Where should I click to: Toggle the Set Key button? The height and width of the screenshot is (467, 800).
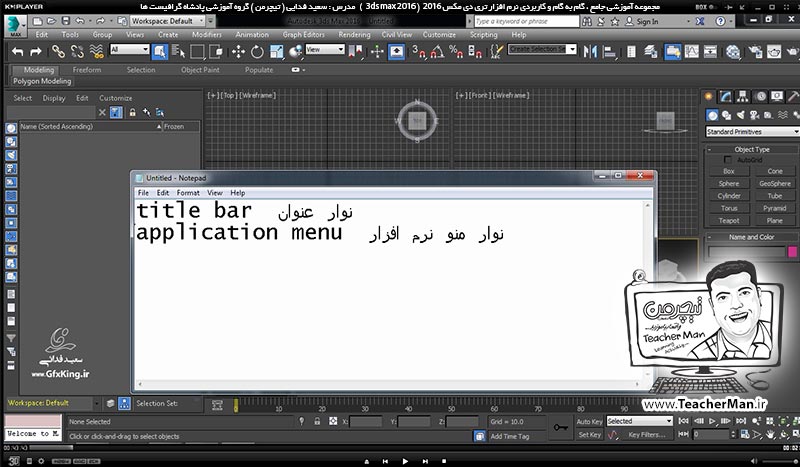tap(589, 434)
